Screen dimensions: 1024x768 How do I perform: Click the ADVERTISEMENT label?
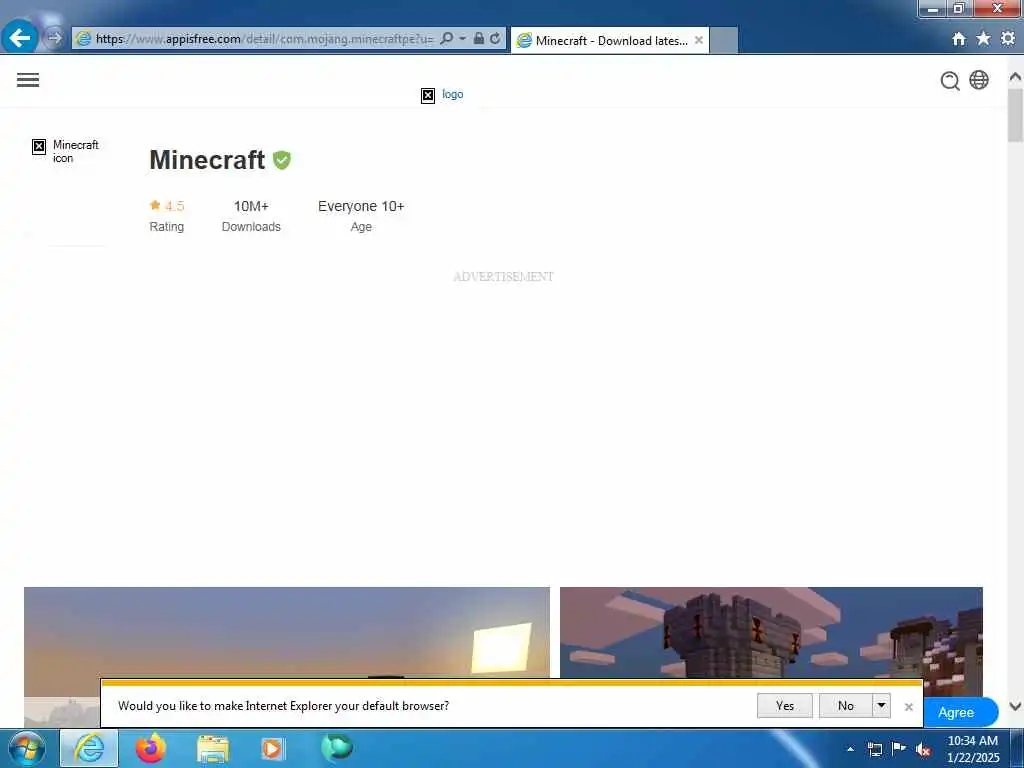[x=504, y=276]
